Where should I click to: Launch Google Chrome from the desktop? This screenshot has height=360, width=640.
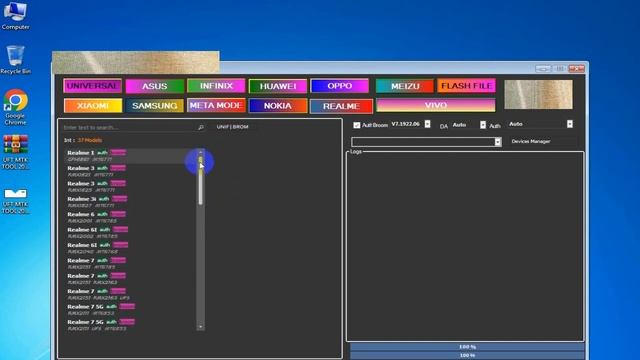coord(15,107)
